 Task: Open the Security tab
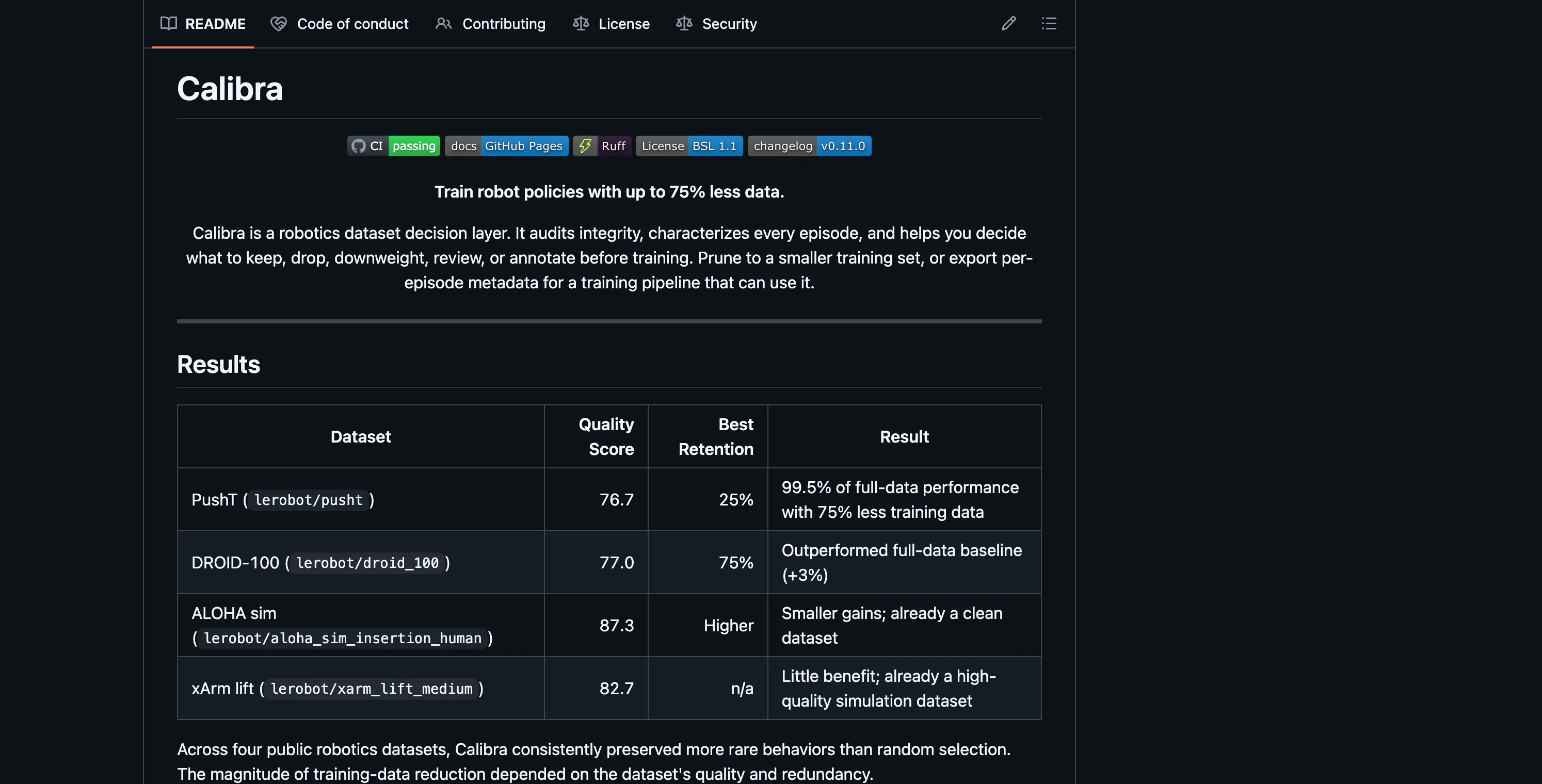click(716, 24)
